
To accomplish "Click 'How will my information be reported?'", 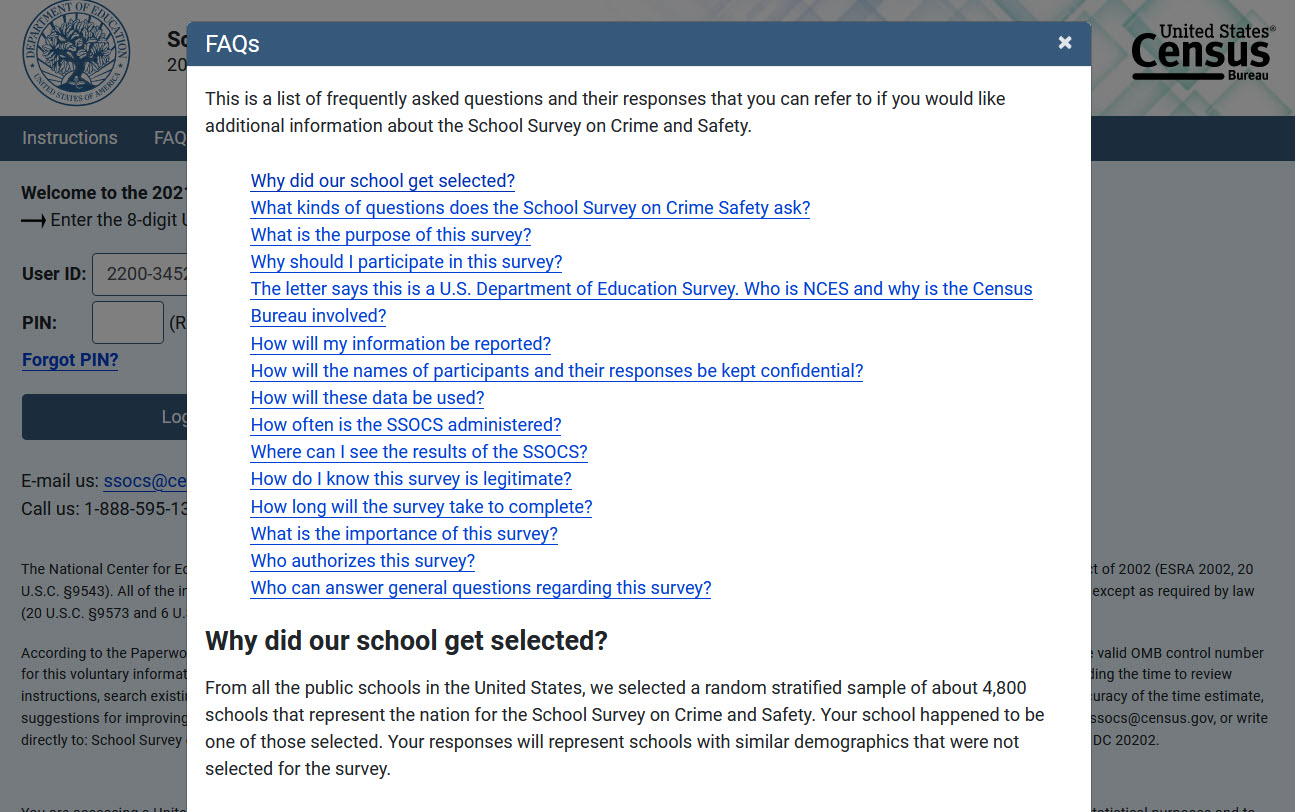I will click(x=400, y=344).
